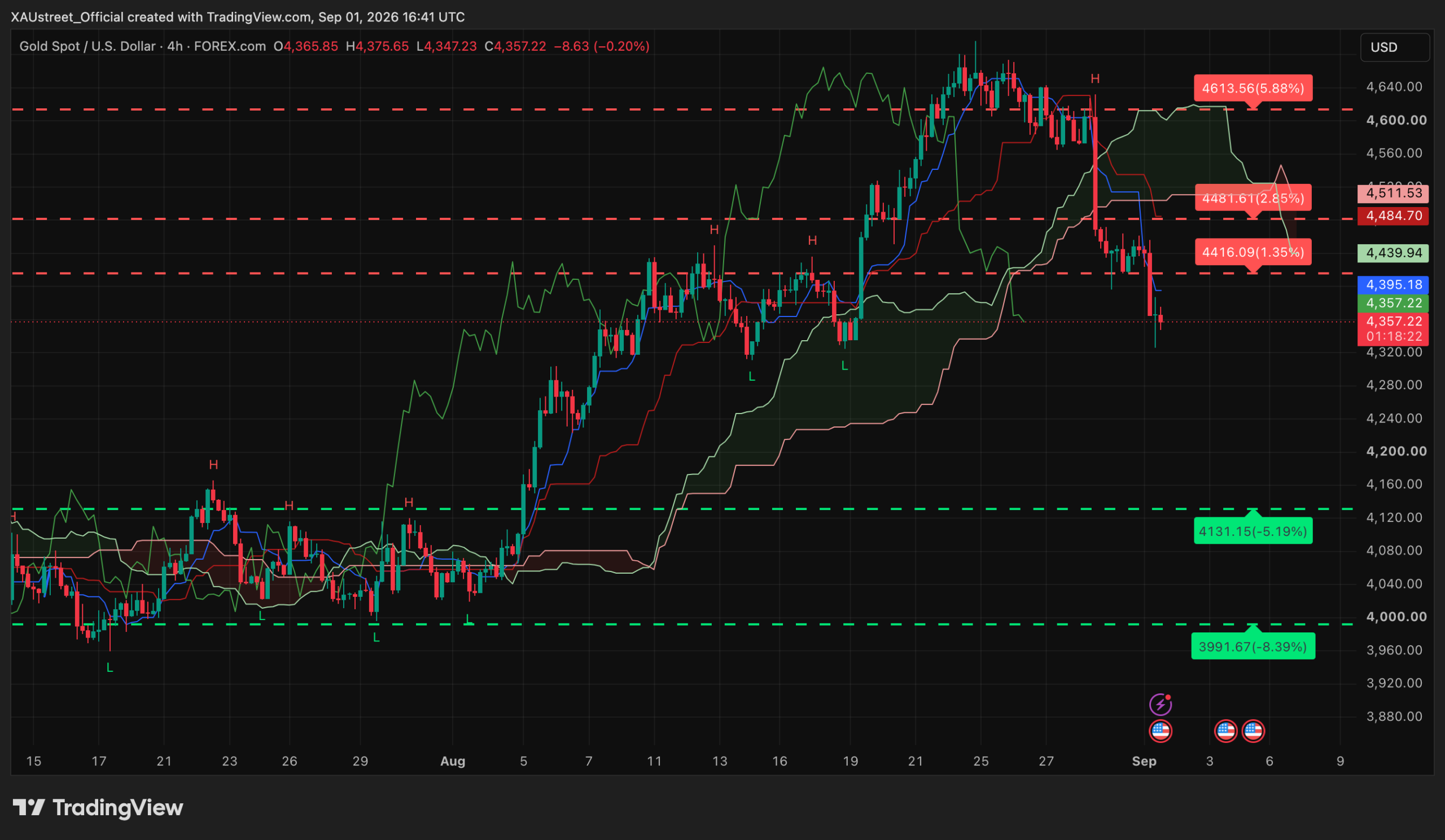Click the countdown timer 01:18:22 tag
This screenshot has height=840, width=1445.
coord(1394,337)
